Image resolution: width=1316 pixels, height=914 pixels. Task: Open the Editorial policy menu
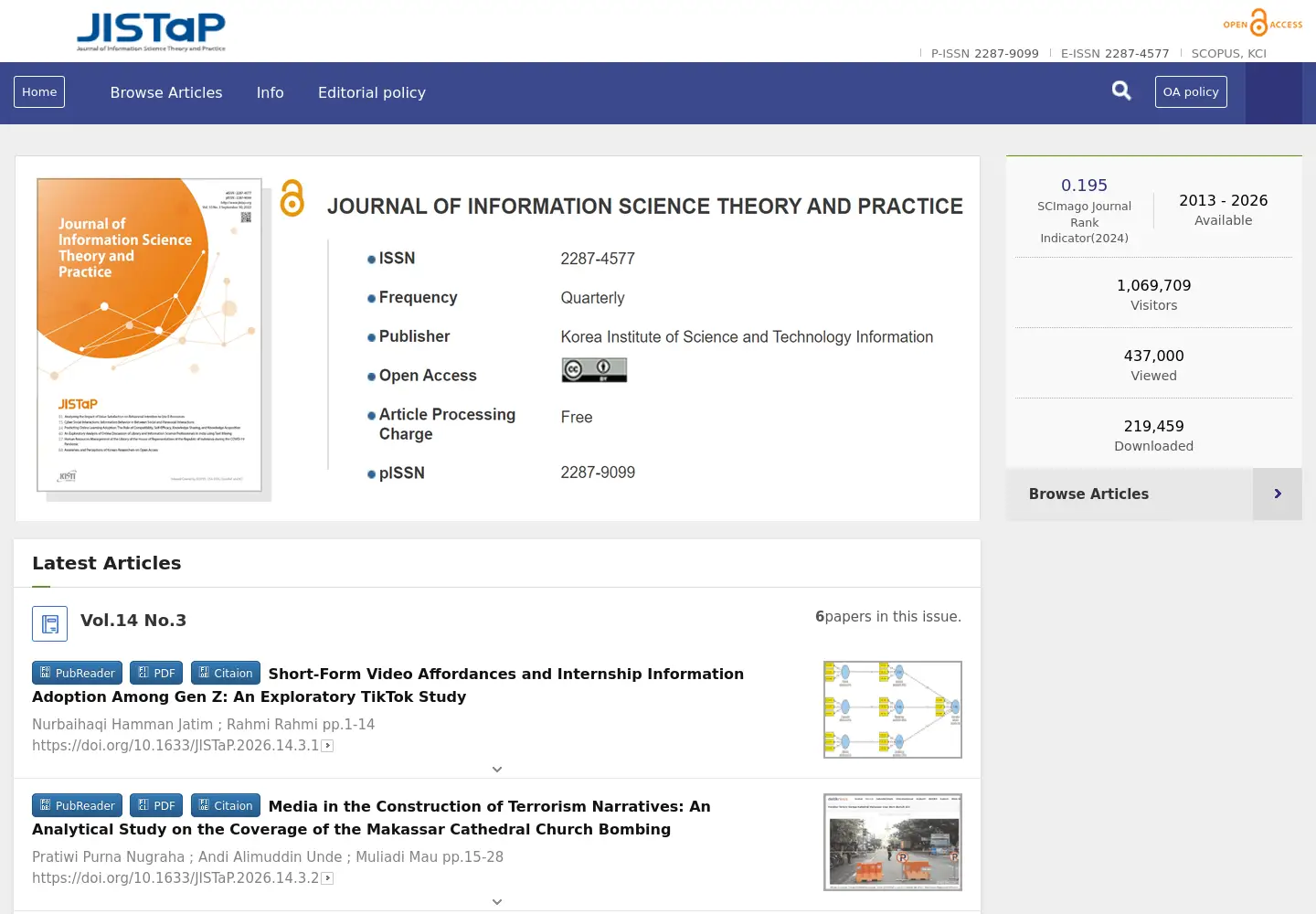tap(372, 92)
